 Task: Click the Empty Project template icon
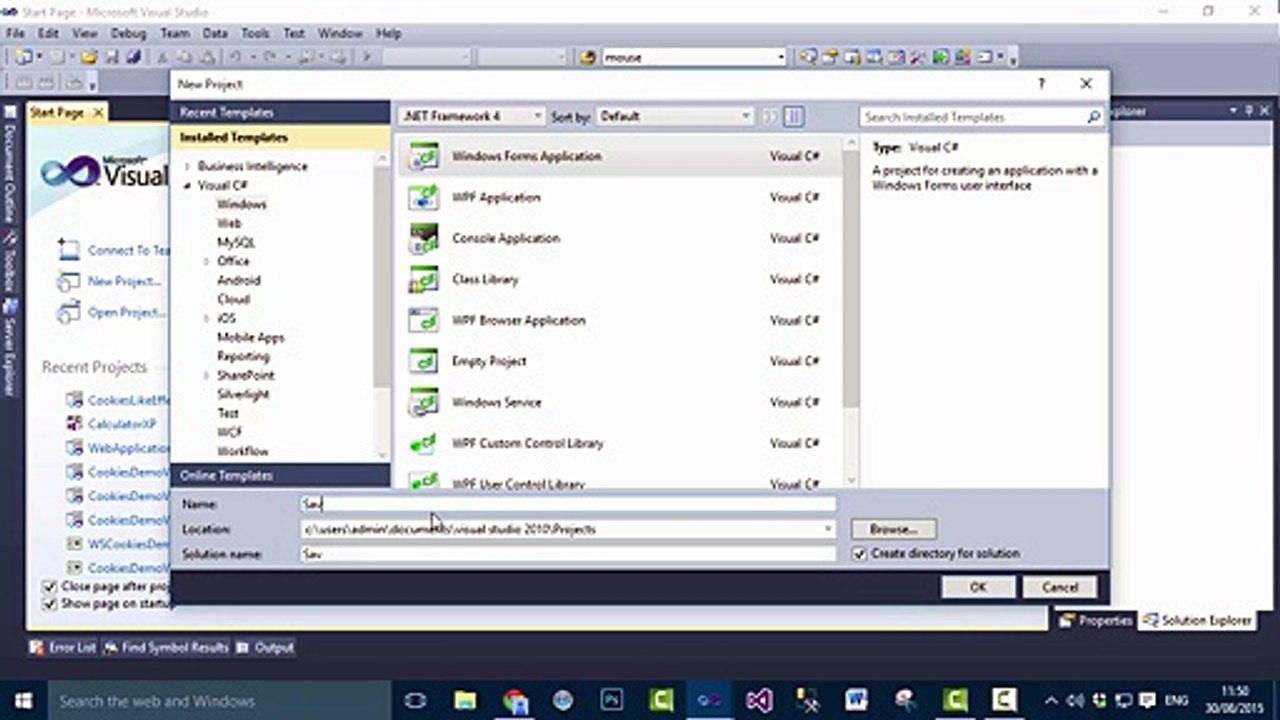point(424,362)
